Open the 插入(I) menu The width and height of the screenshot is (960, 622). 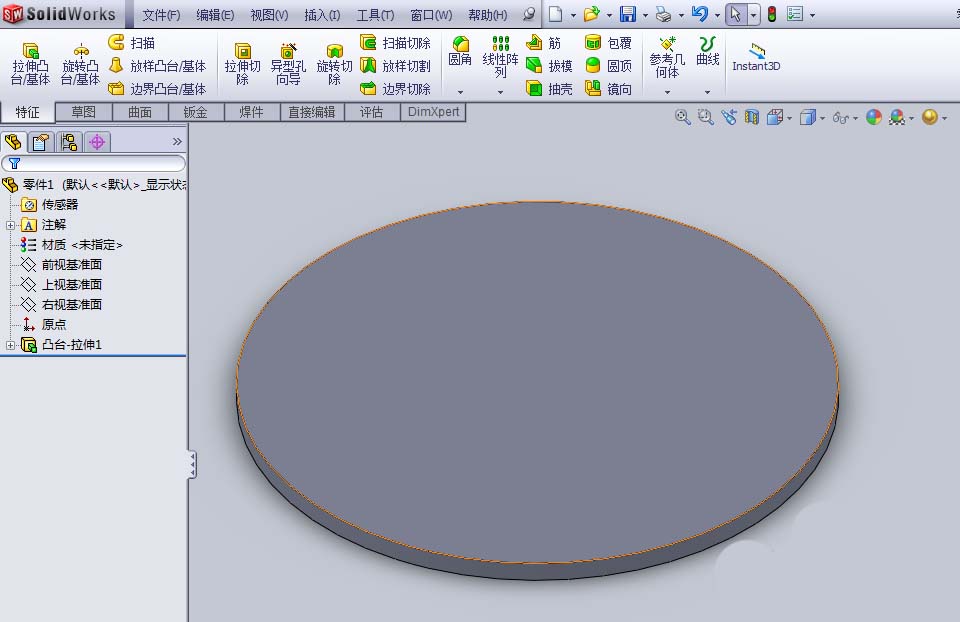(323, 15)
